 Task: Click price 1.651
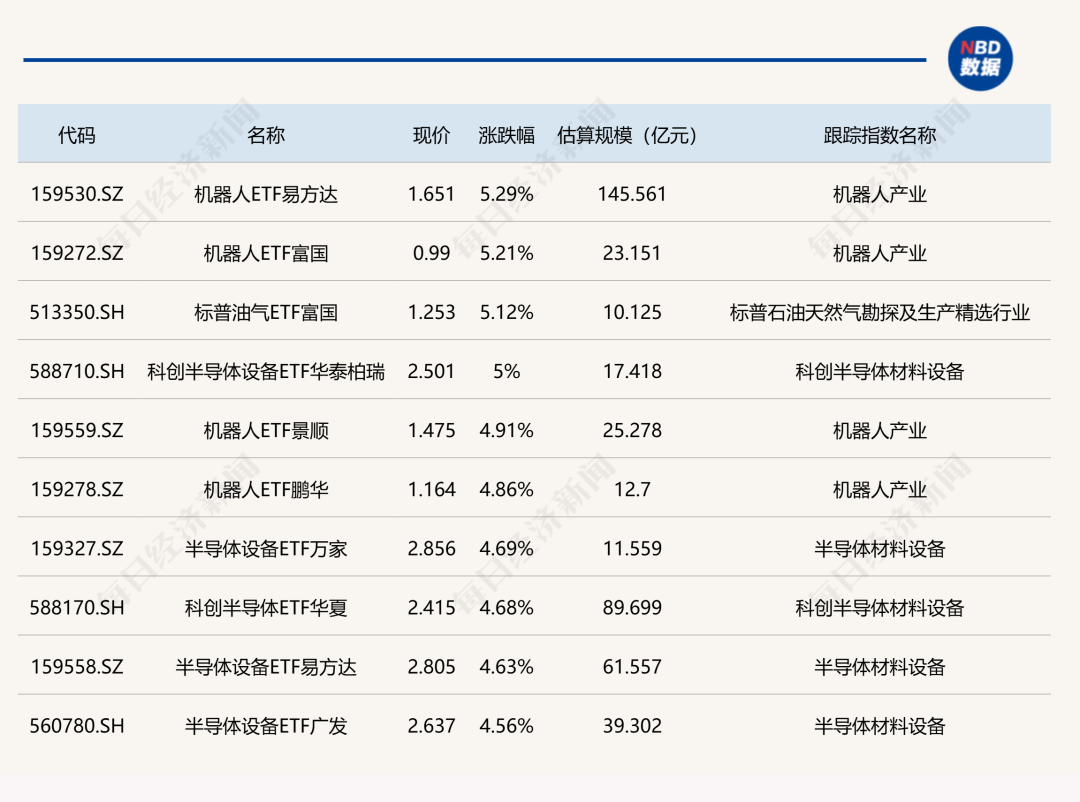tap(431, 194)
